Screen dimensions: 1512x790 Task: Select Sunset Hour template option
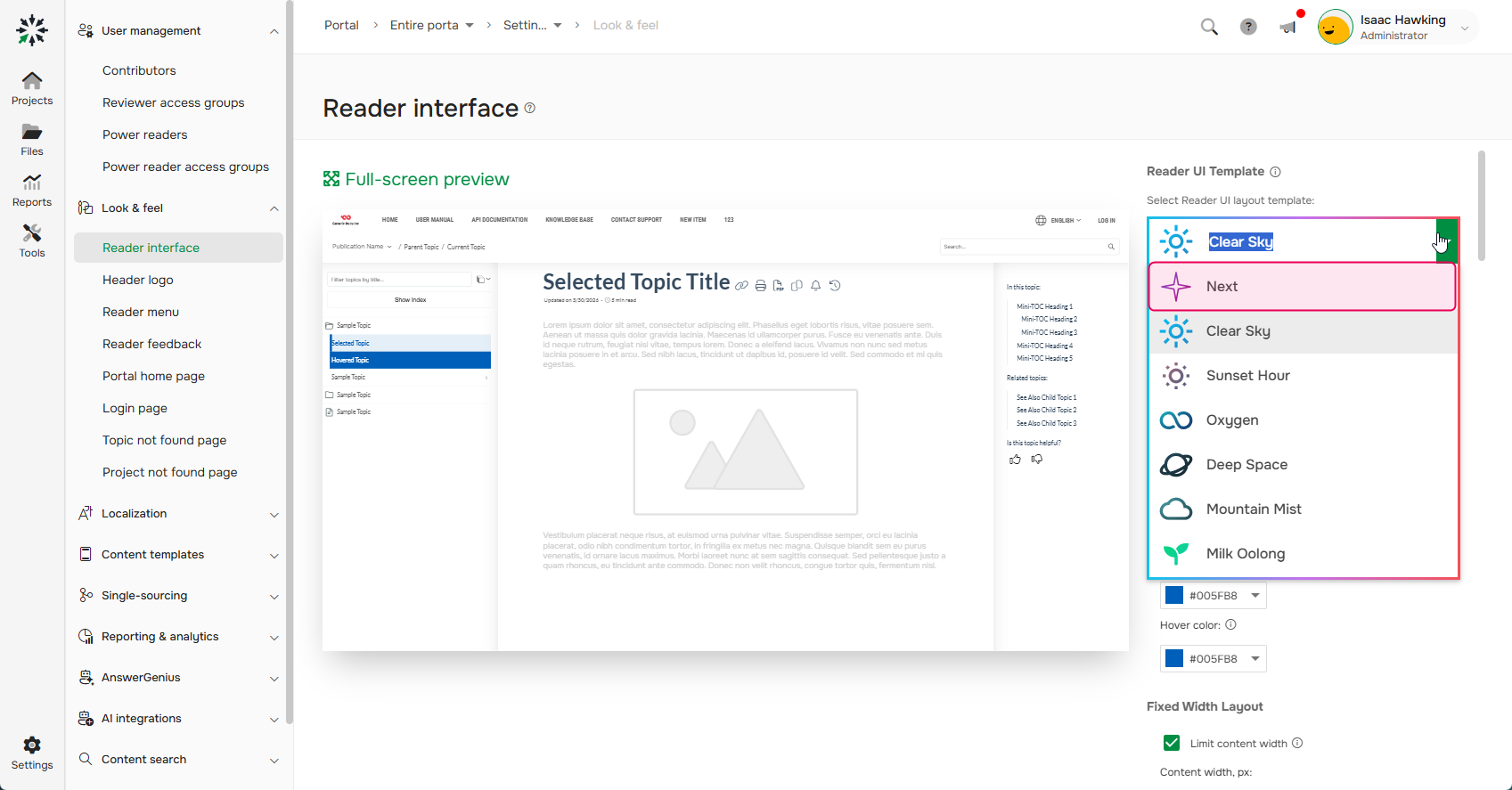tap(1303, 375)
